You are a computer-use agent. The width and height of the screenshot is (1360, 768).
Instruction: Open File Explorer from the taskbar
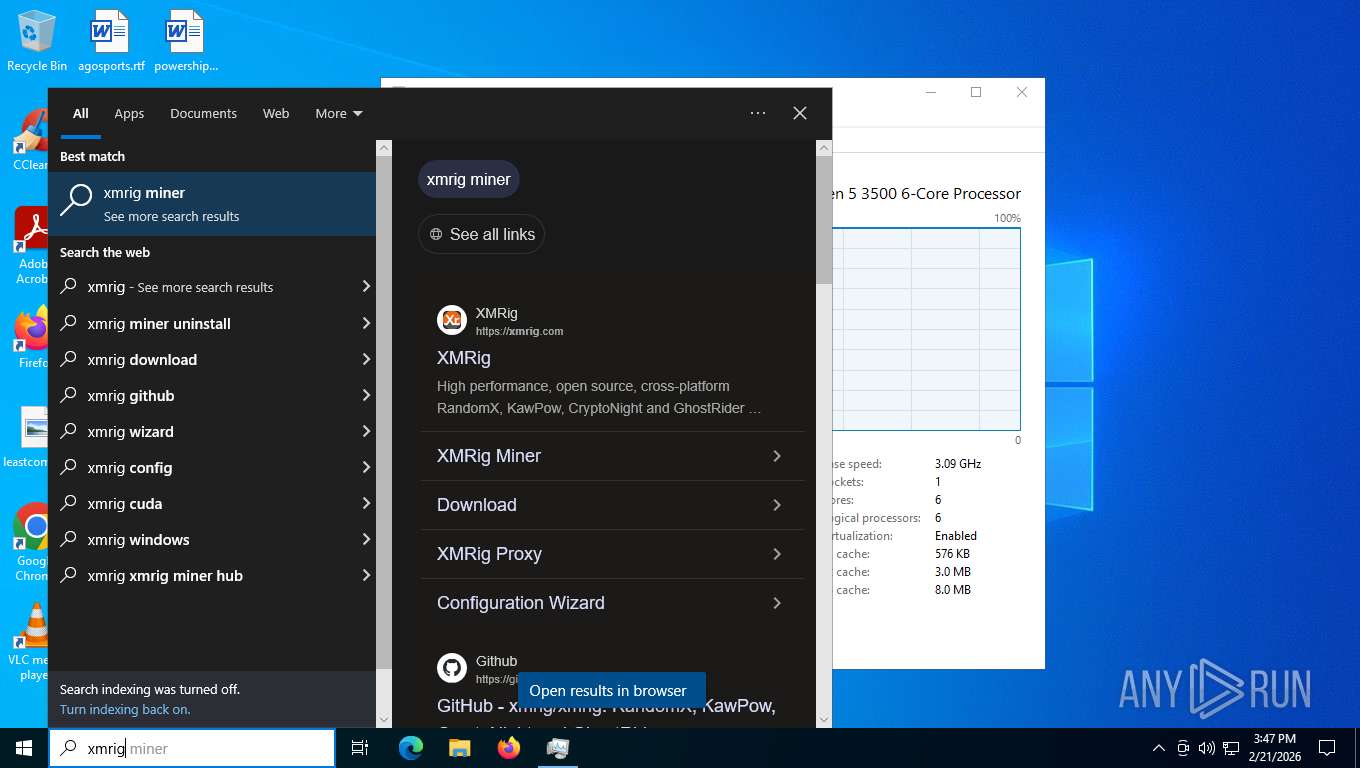coord(459,748)
